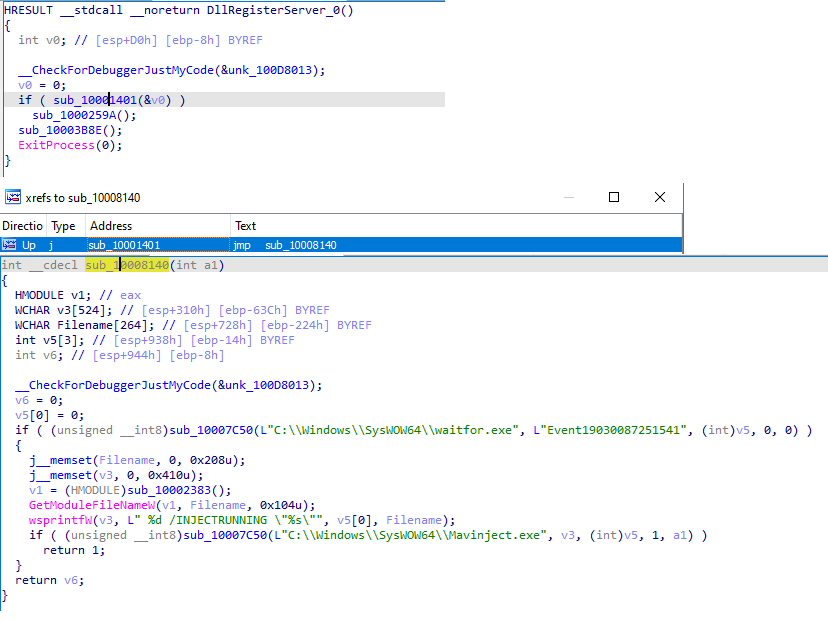Sort xrefs by the Text column header
This screenshot has height=620, width=828.
point(456,226)
